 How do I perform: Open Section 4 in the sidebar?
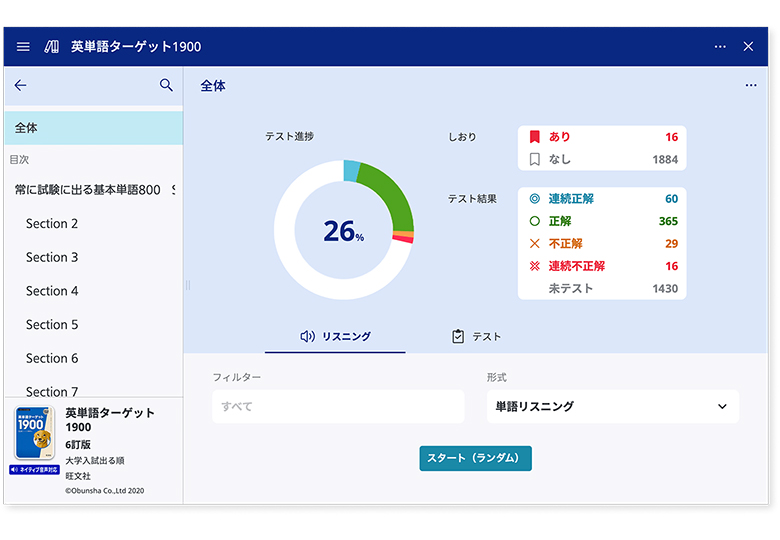click(x=52, y=291)
